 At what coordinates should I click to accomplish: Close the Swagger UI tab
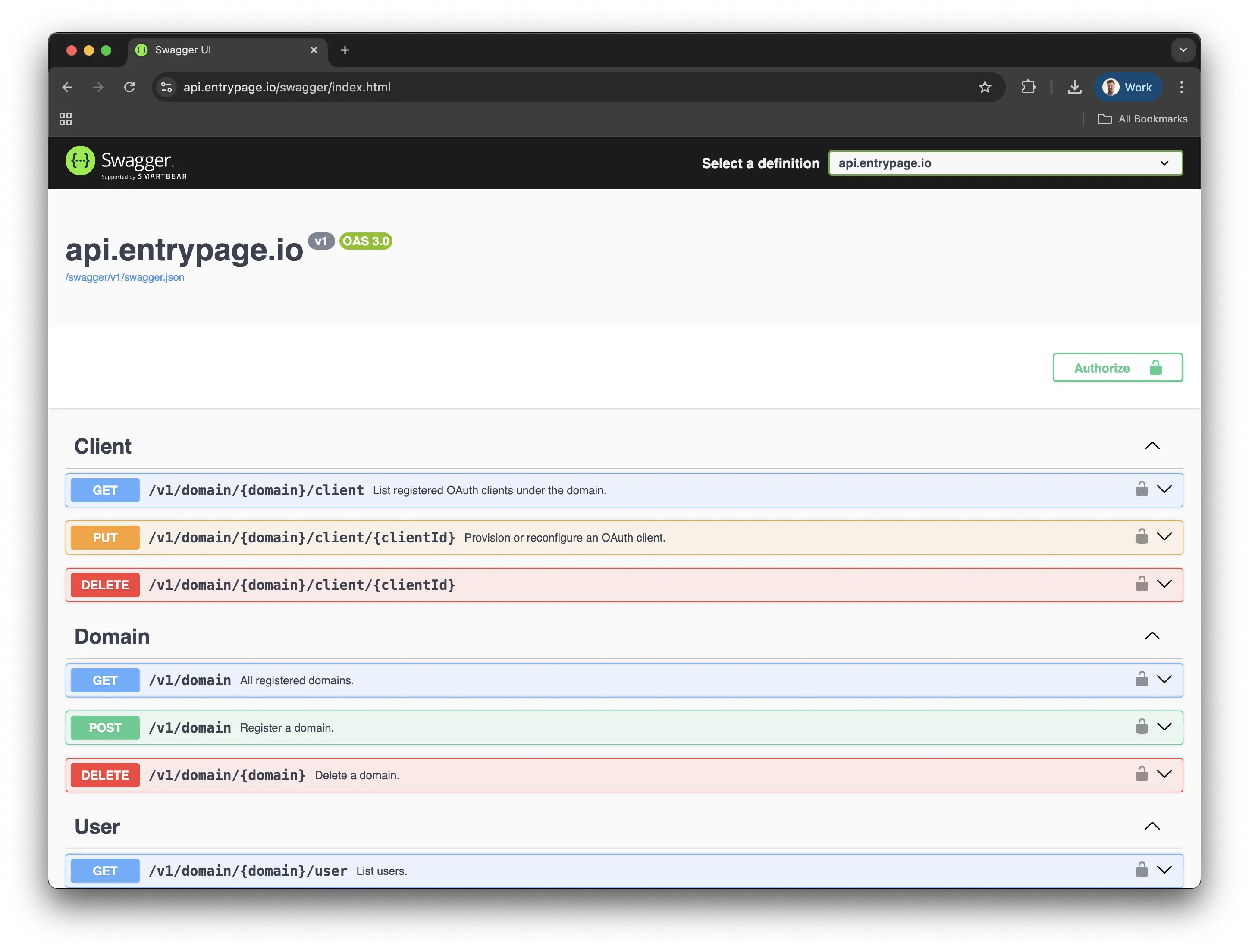(x=314, y=50)
